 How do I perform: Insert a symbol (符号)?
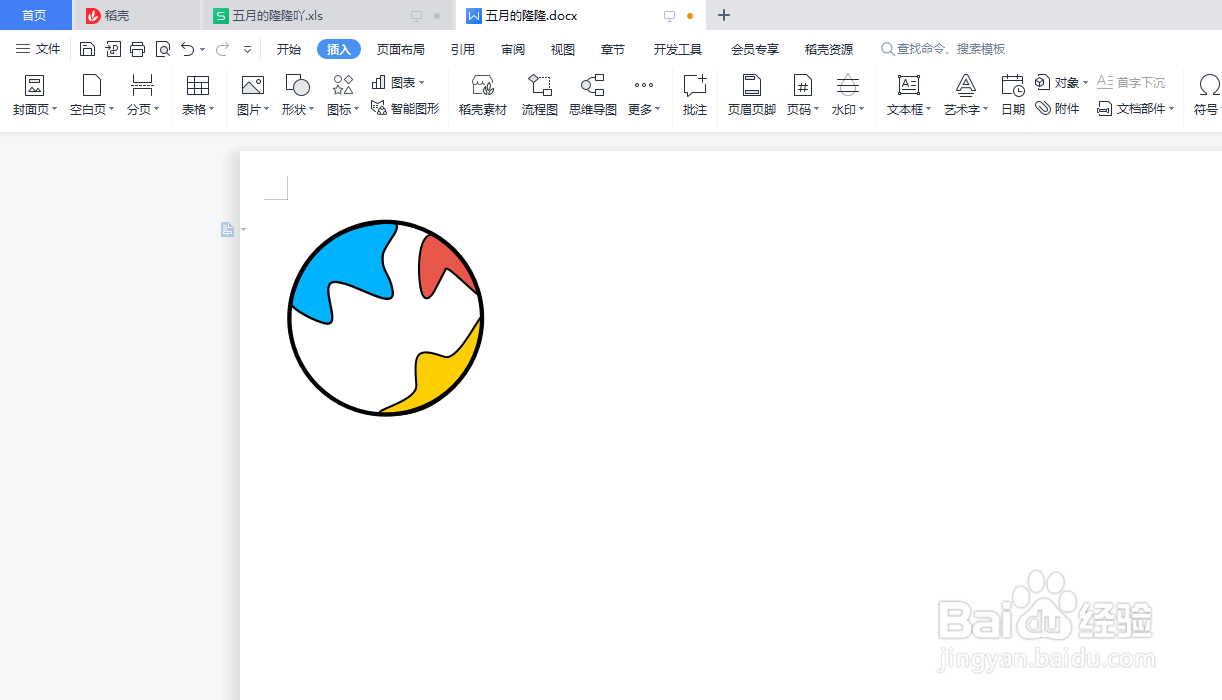click(1207, 96)
